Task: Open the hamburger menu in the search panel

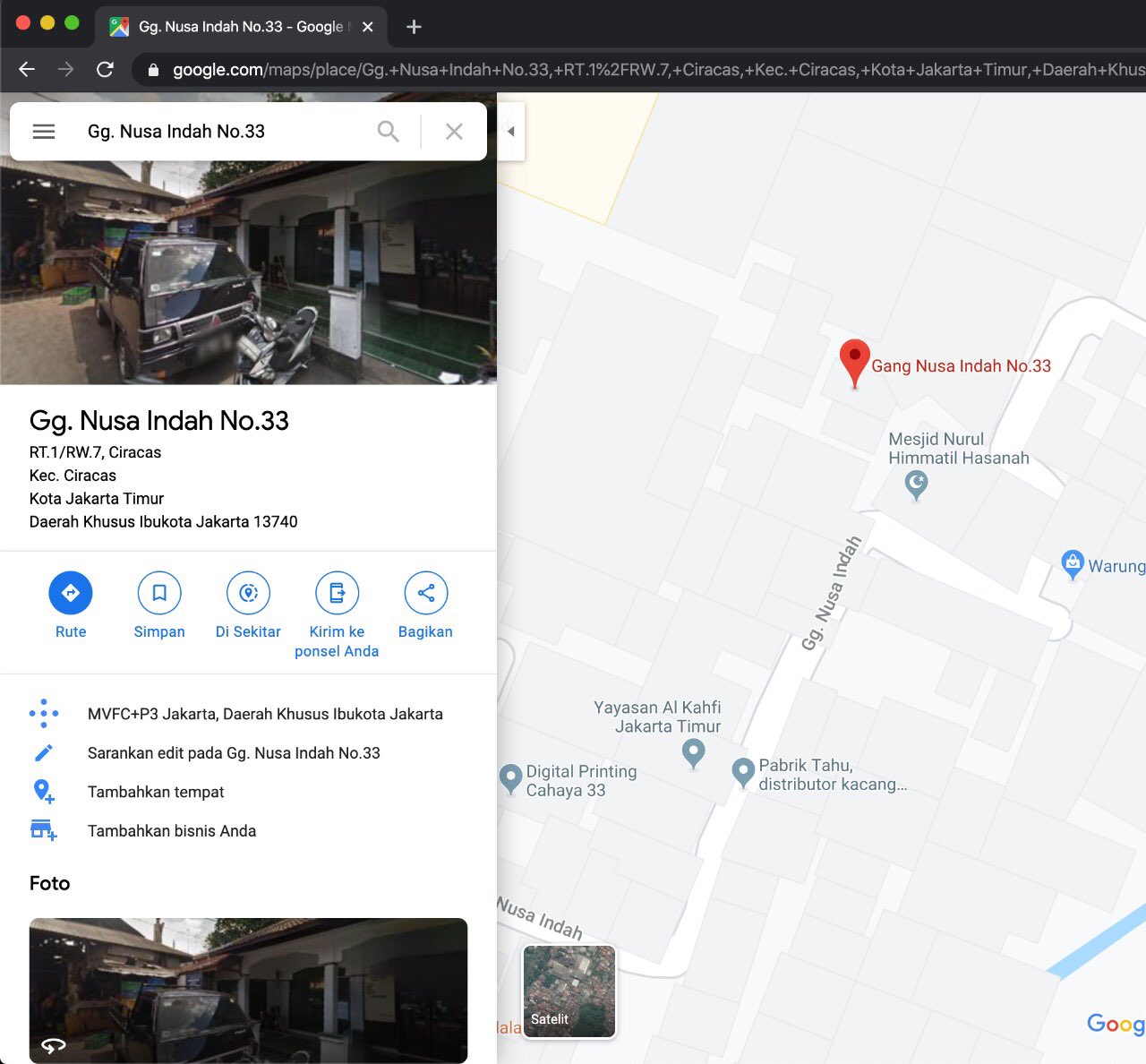Action: click(43, 131)
